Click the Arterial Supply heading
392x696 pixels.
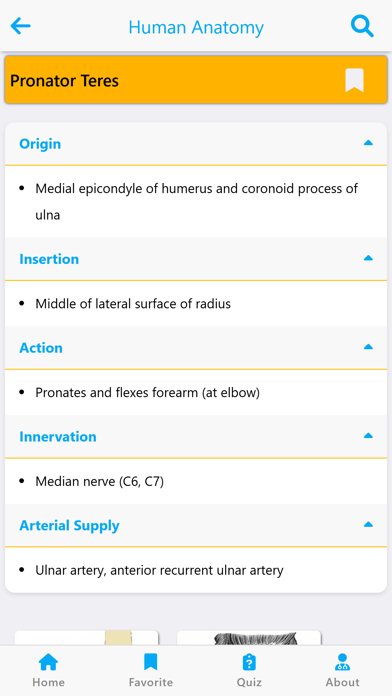click(69, 526)
